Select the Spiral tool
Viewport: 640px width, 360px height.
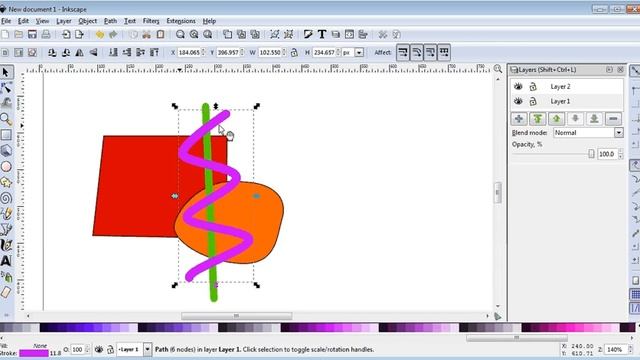coord(6,198)
